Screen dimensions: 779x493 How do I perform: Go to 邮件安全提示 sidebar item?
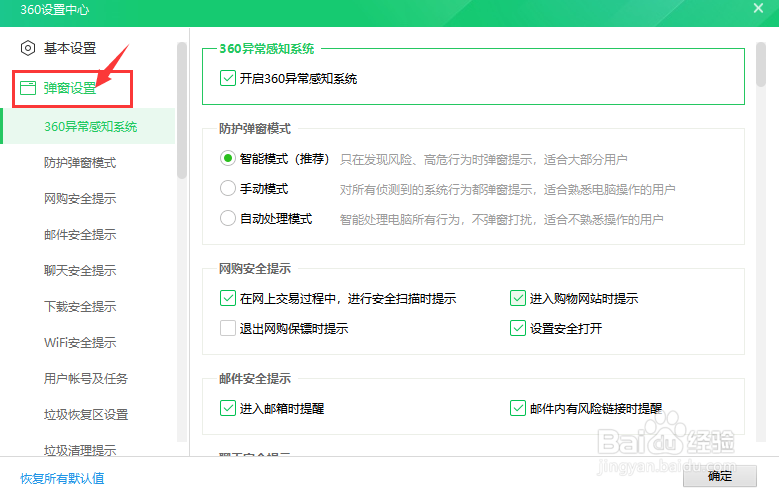click(80, 234)
